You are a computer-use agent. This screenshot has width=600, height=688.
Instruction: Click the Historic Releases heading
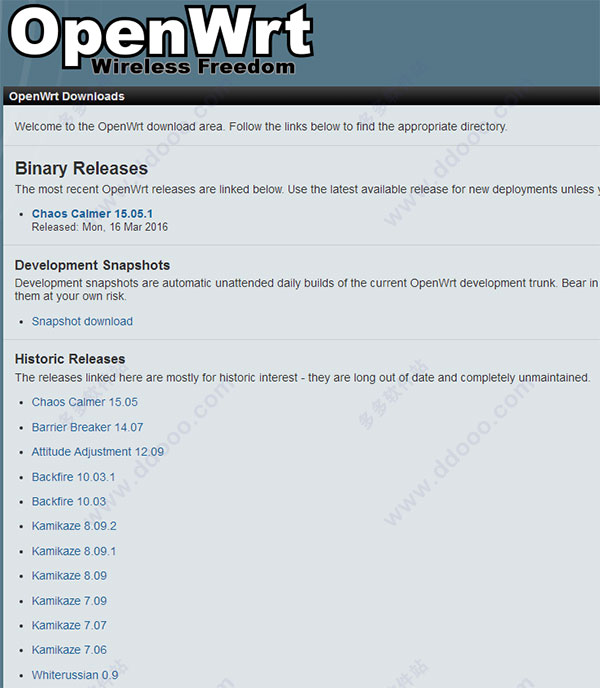pyautogui.click(x=70, y=359)
